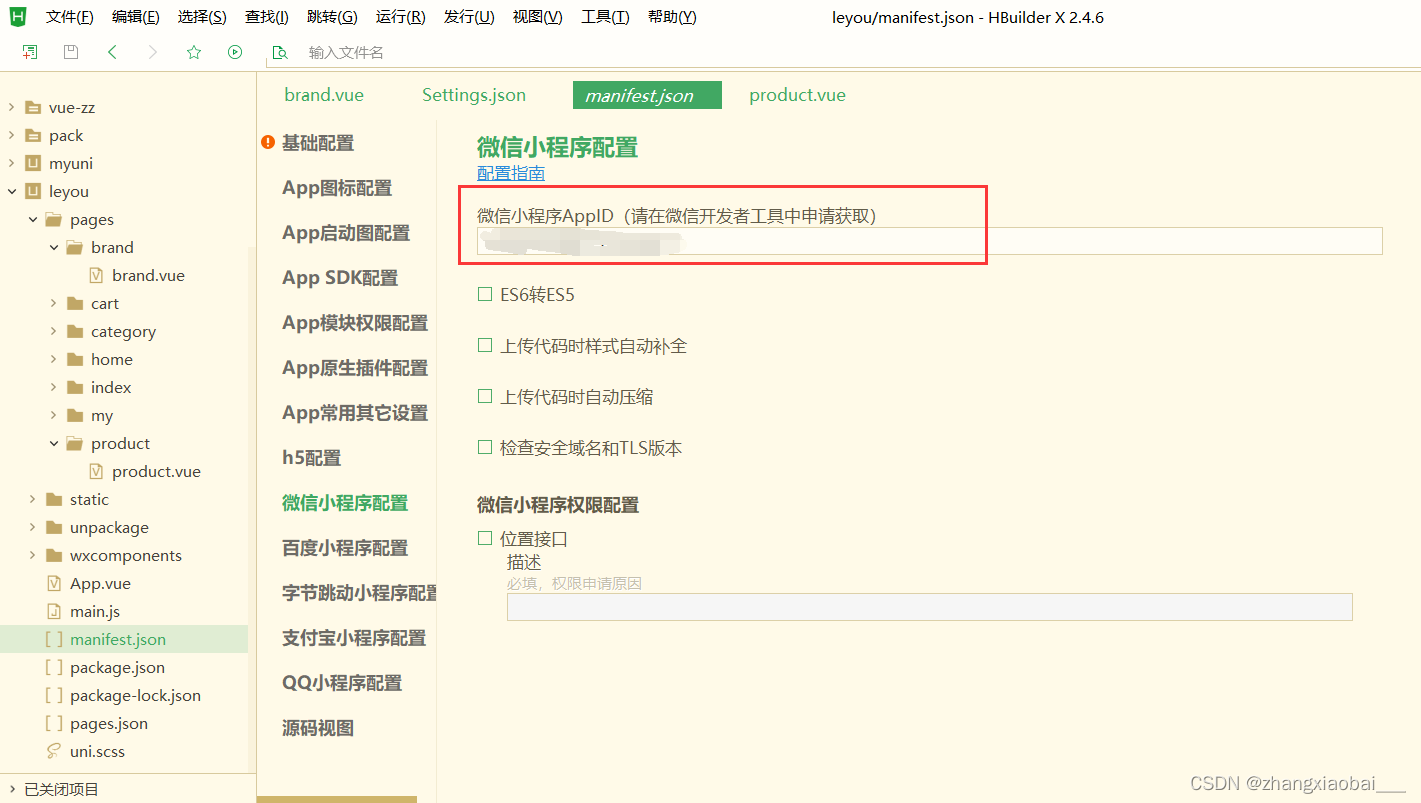Click the cart folder icon
The image size is (1421, 803).
click(75, 303)
